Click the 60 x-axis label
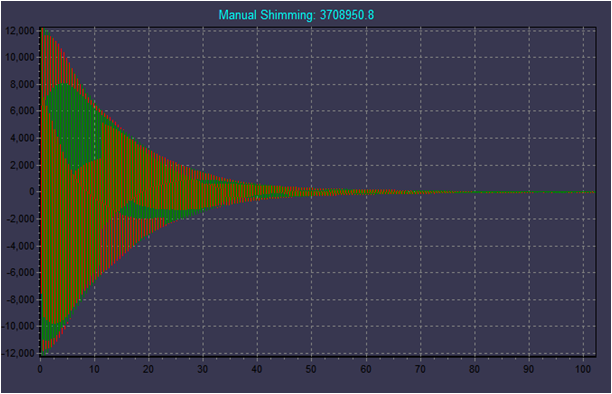 [x=366, y=369]
